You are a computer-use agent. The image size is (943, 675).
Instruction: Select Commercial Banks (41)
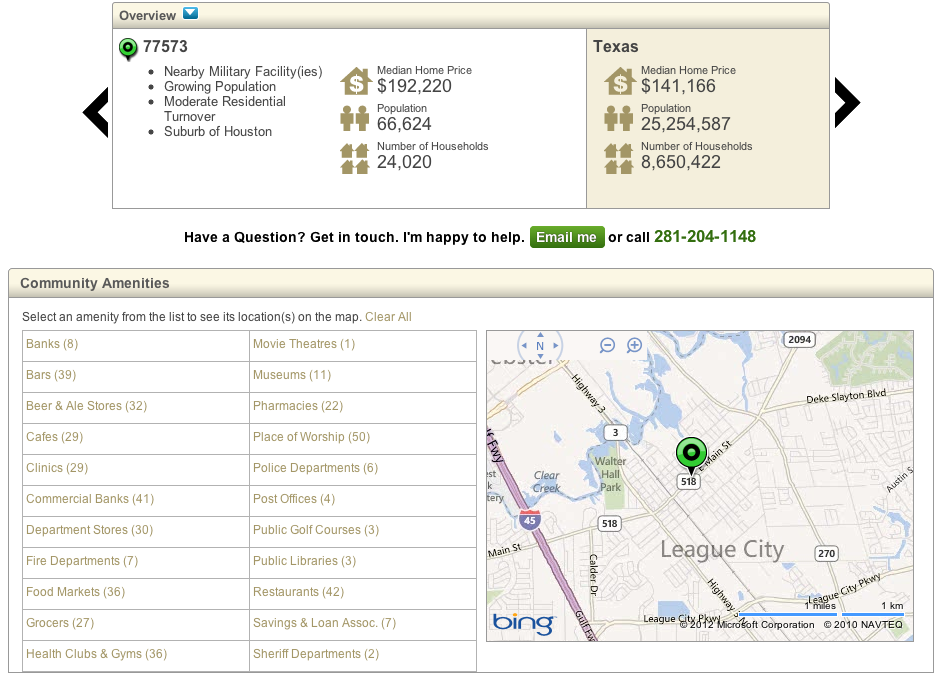pyautogui.click(x=90, y=499)
